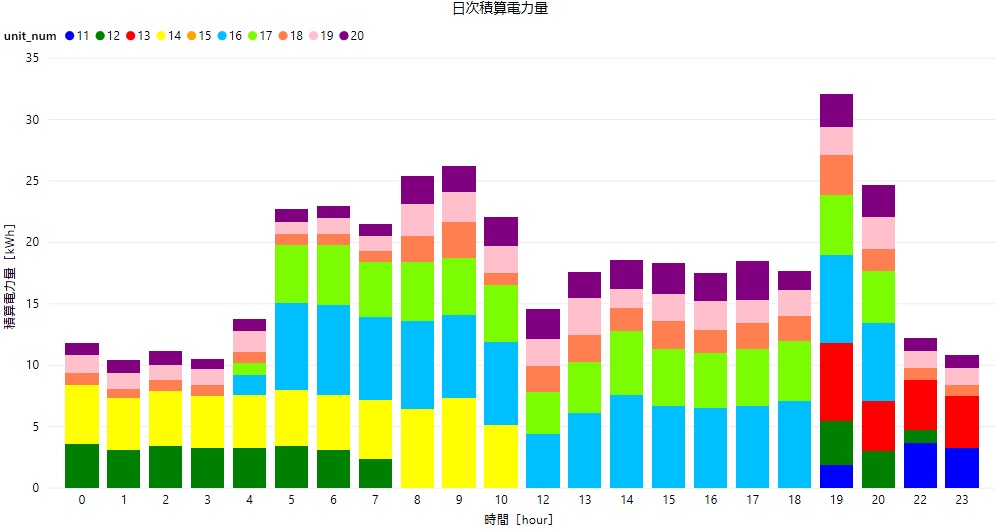Click the coral legend marker for unit 18

(283, 36)
